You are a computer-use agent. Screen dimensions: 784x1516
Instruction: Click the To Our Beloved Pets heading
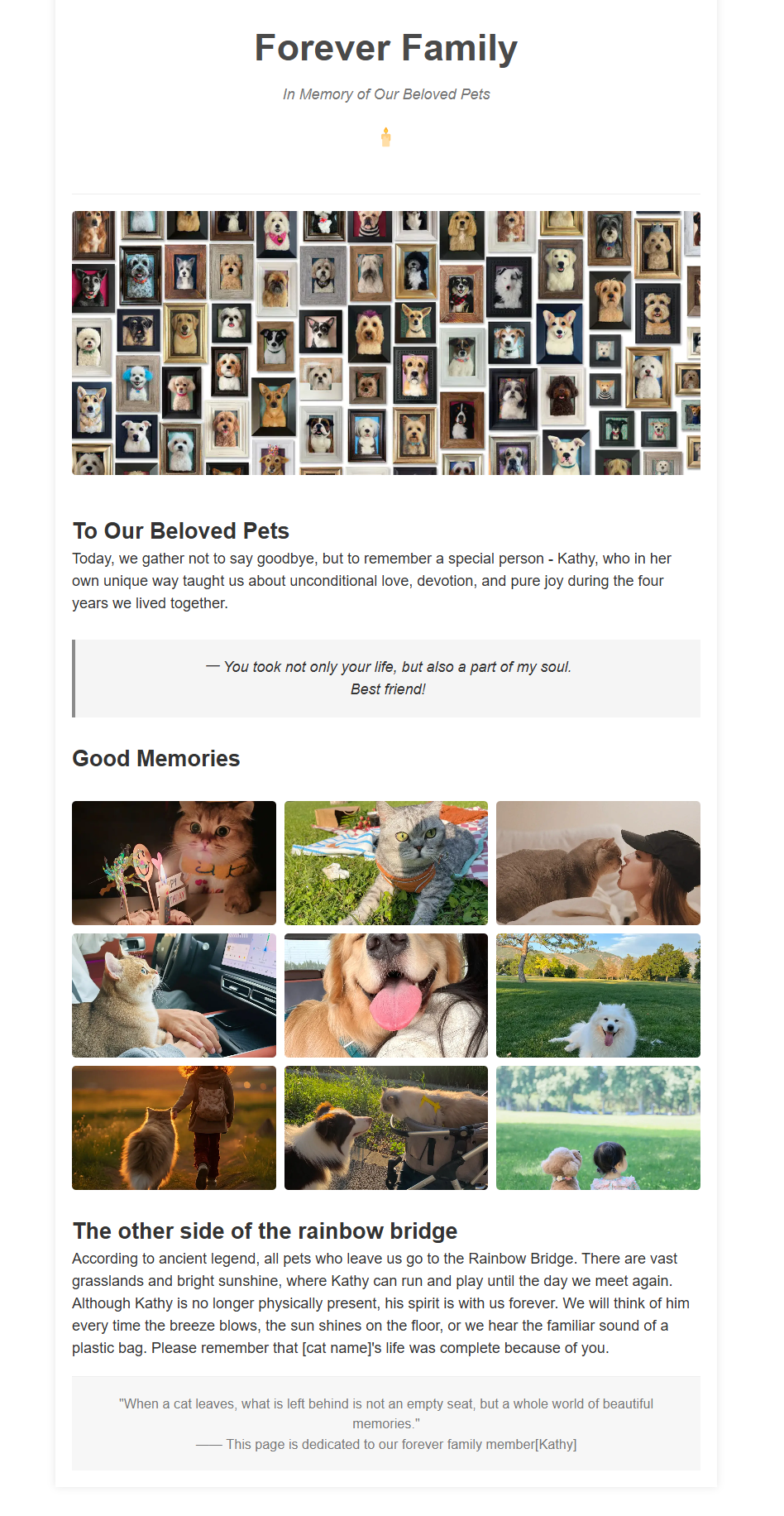click(x=181, y=530)
